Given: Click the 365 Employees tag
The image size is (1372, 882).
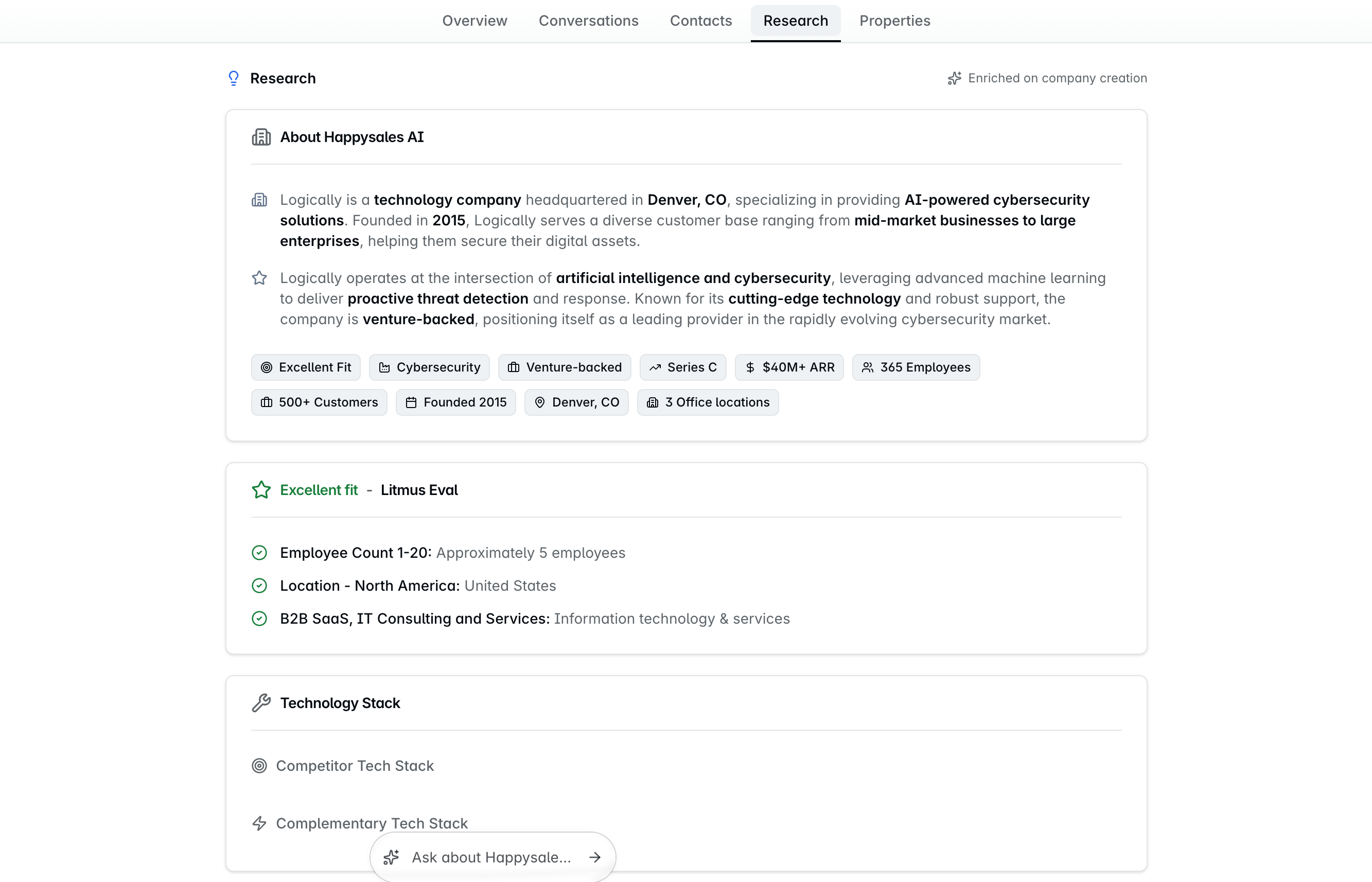Looking at the screenshot, I should (916, 367).
